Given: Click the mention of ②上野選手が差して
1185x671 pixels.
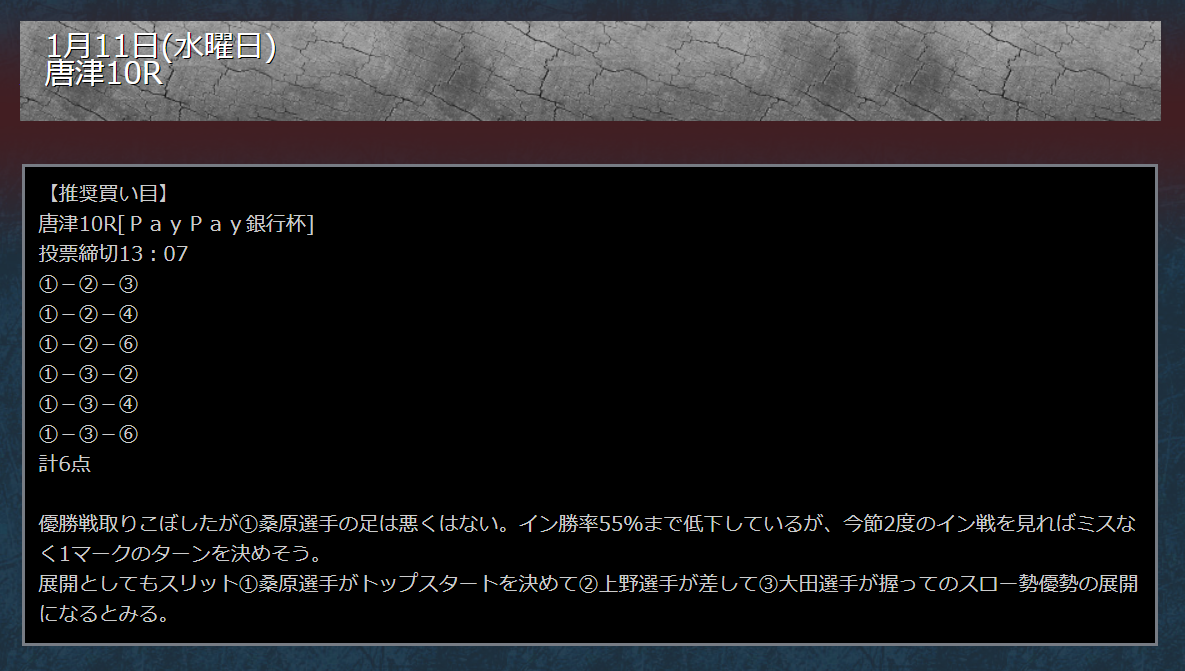Looking at the screenshot, I should [x=669, y=584].
